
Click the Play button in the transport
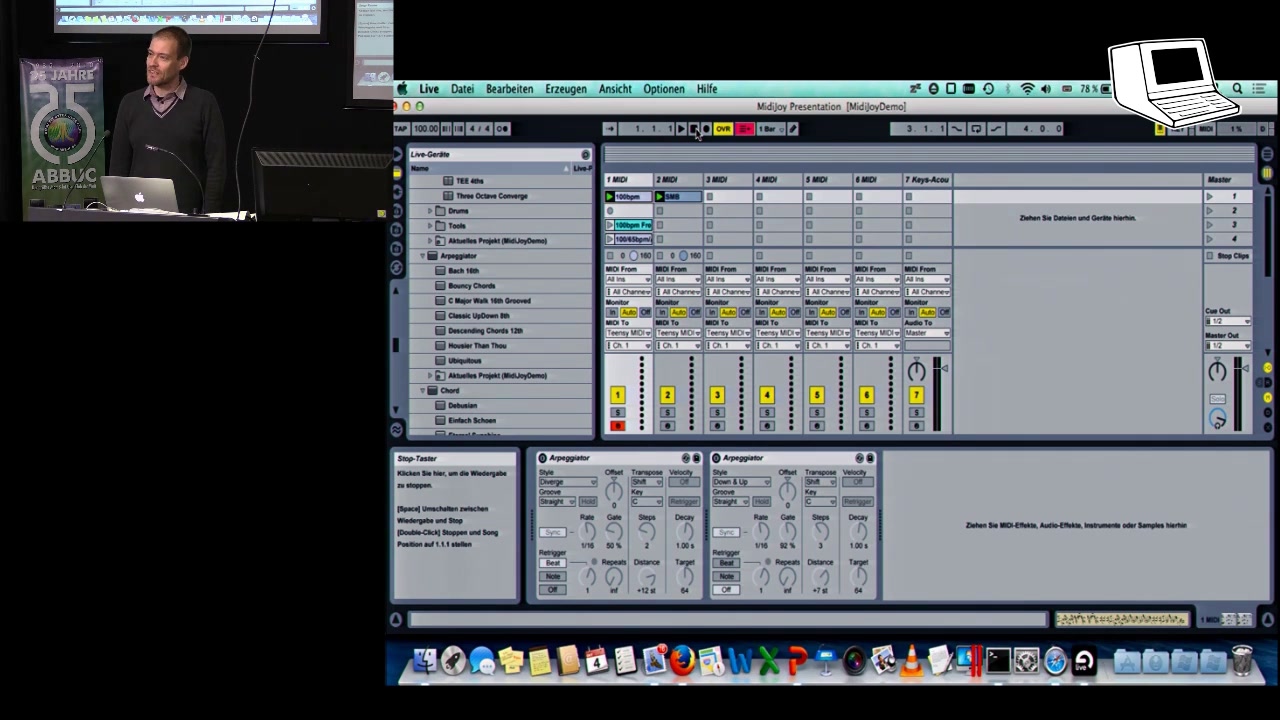(681, 129)
